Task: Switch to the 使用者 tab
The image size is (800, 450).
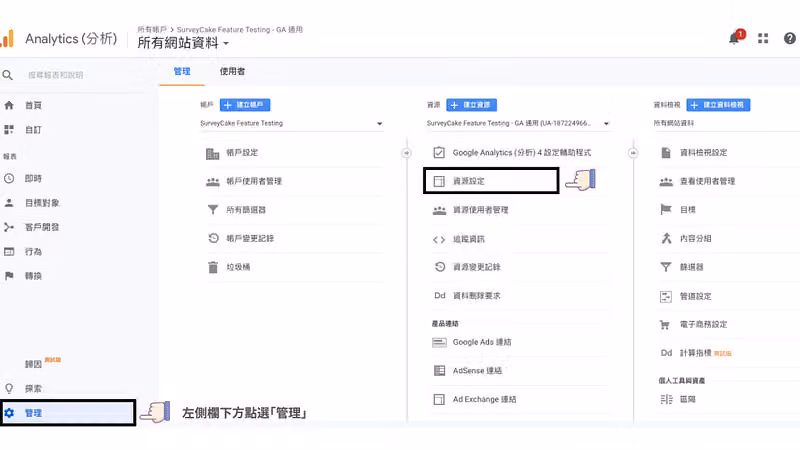Action: click(232, 71)
